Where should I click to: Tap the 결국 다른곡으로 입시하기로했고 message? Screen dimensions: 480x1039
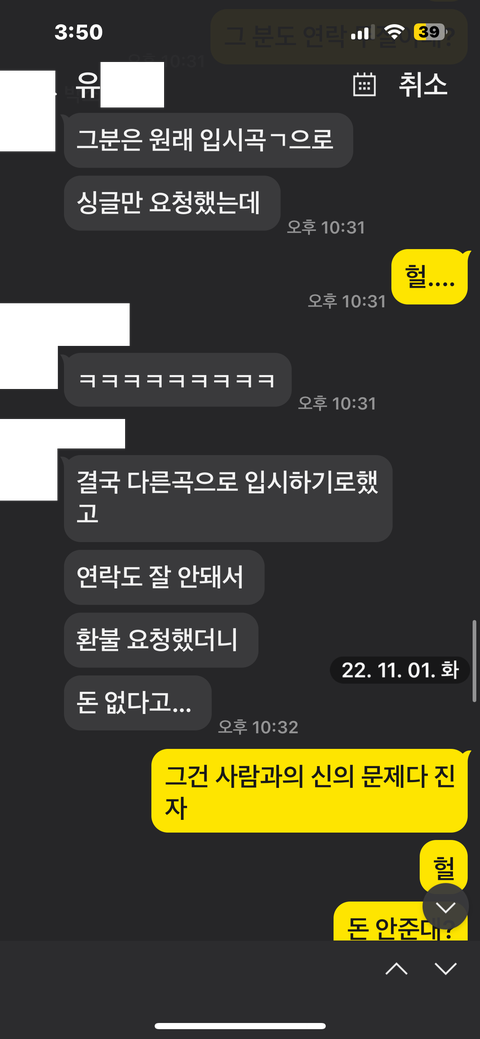228,498
